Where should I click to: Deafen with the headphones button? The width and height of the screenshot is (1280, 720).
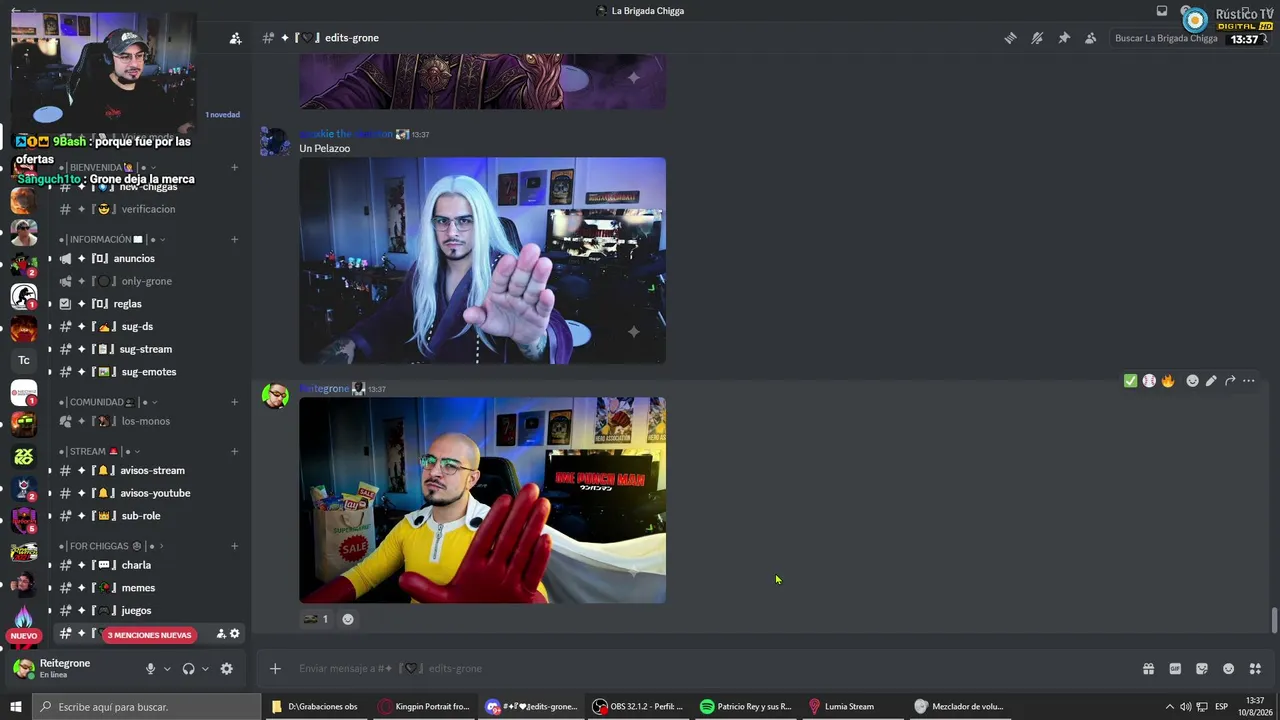click(188, 669)
